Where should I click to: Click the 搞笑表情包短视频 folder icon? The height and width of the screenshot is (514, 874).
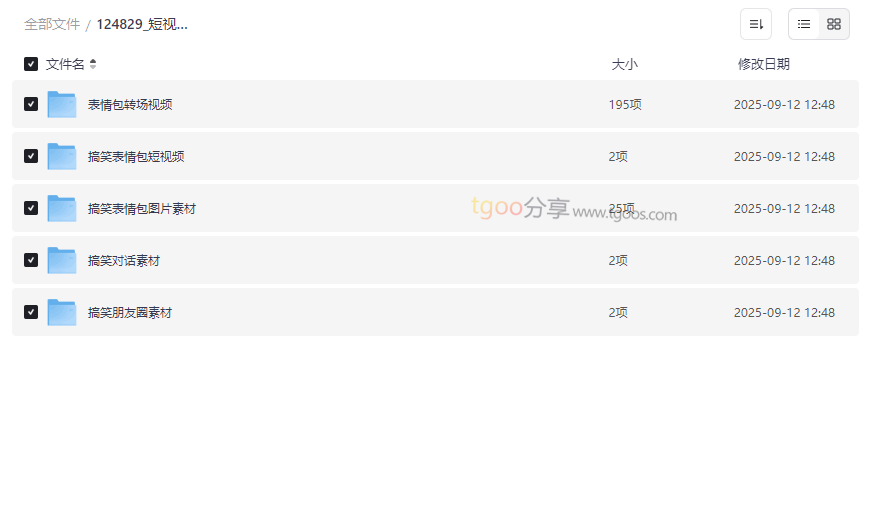click(62, 157)
